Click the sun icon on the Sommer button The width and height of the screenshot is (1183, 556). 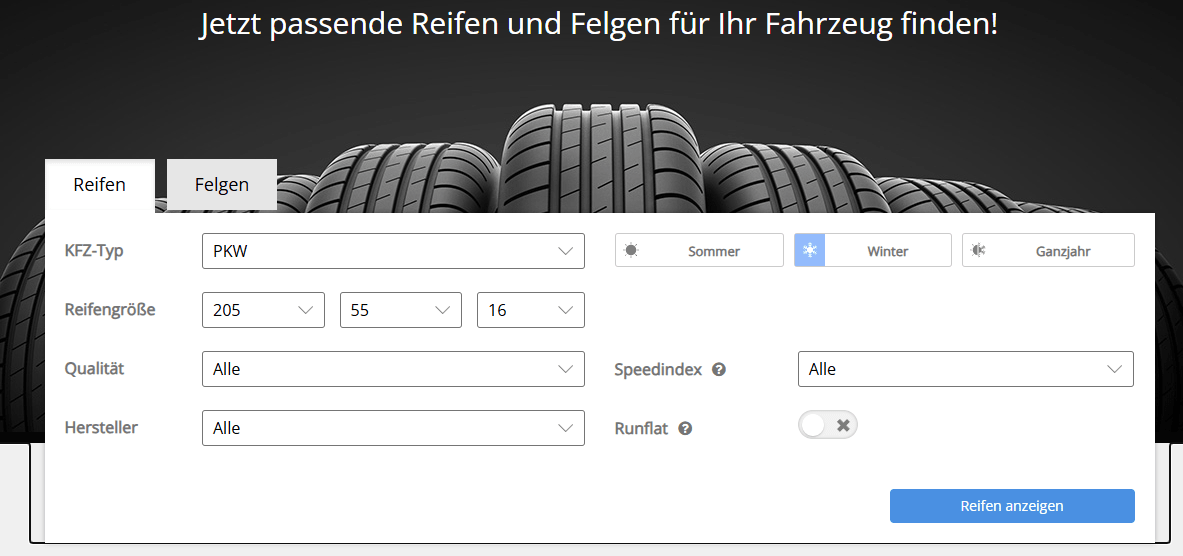point(631,251)
